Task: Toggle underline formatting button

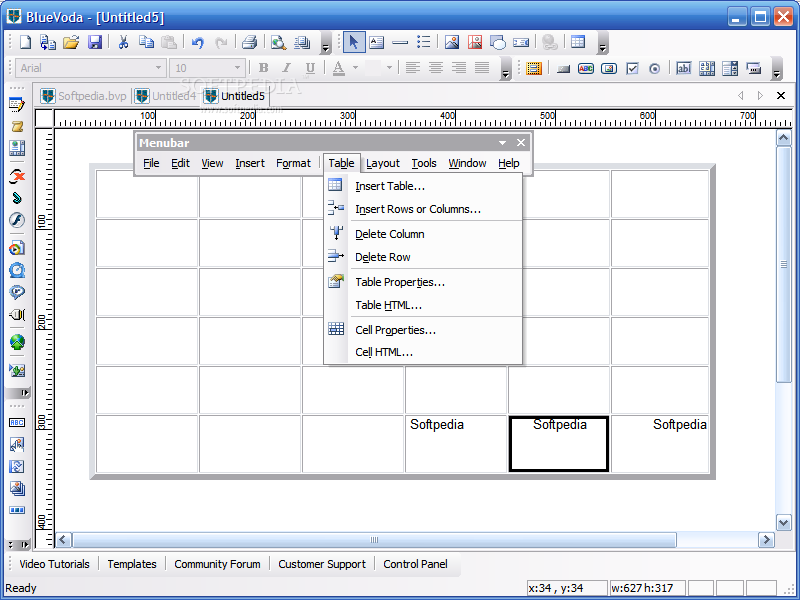Action: 310,68
